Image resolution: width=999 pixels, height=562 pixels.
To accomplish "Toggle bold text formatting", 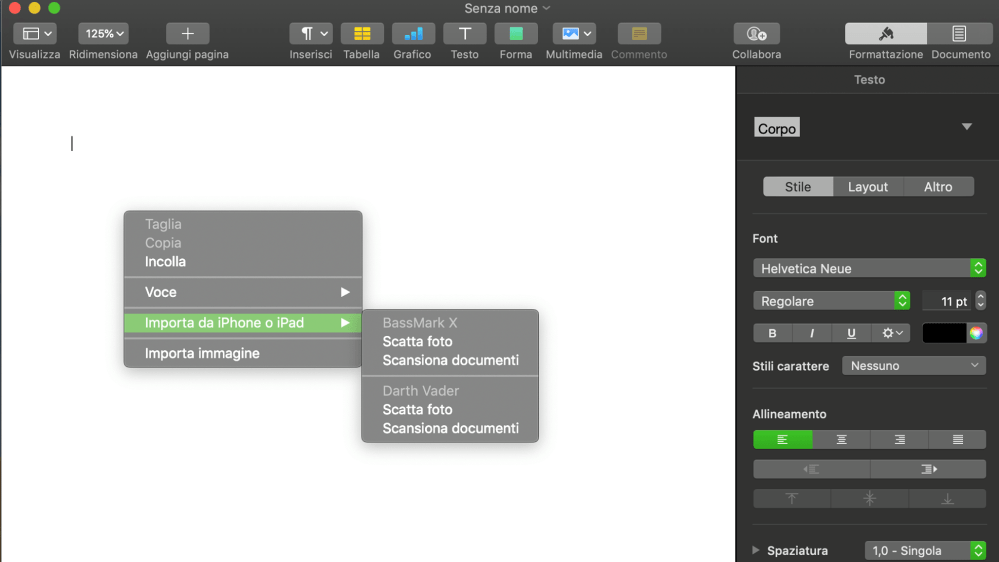I will coord(772,333).
